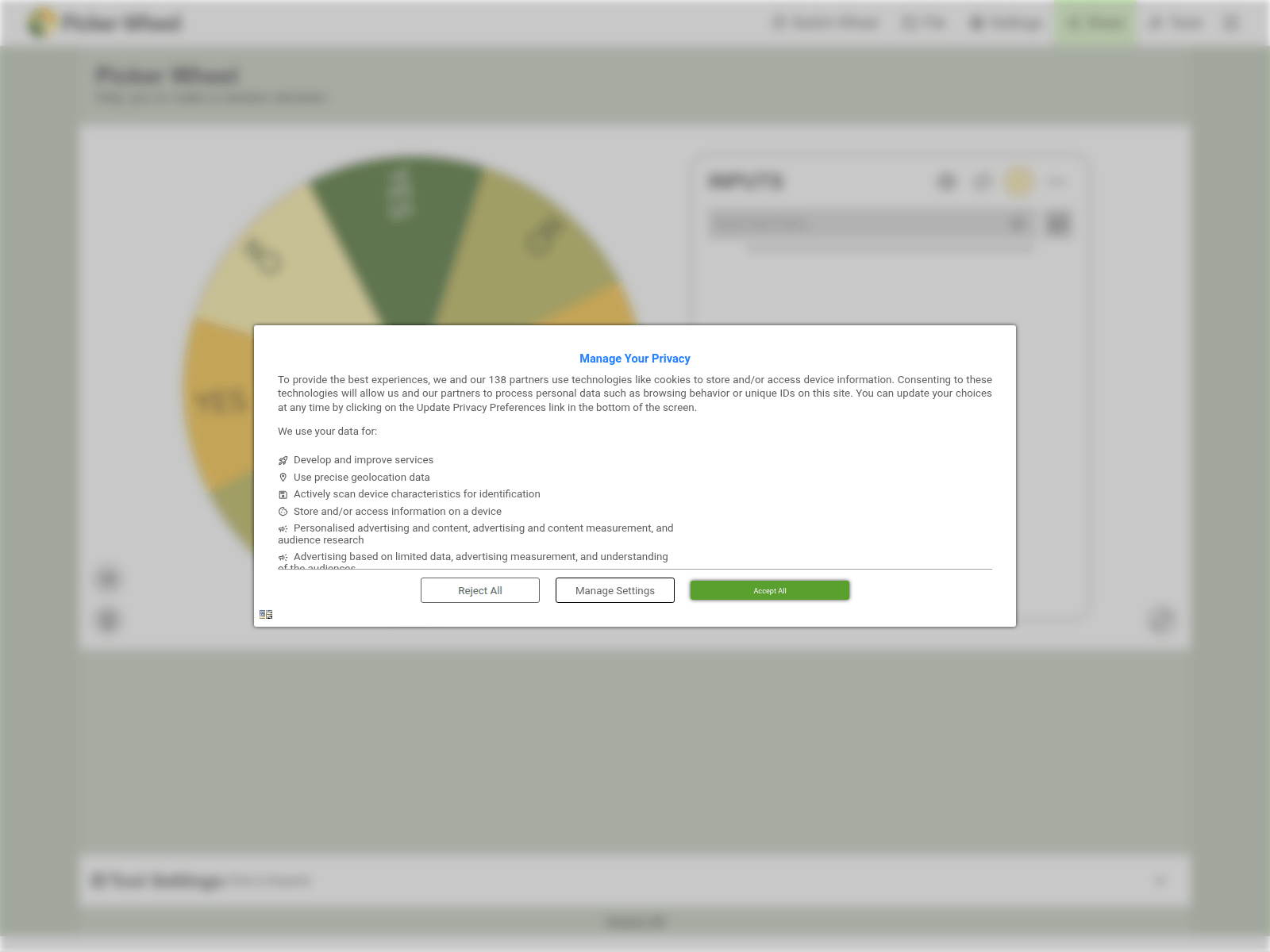Toggle fullscreen with the expand icon near wheel

click(1161, 620)
